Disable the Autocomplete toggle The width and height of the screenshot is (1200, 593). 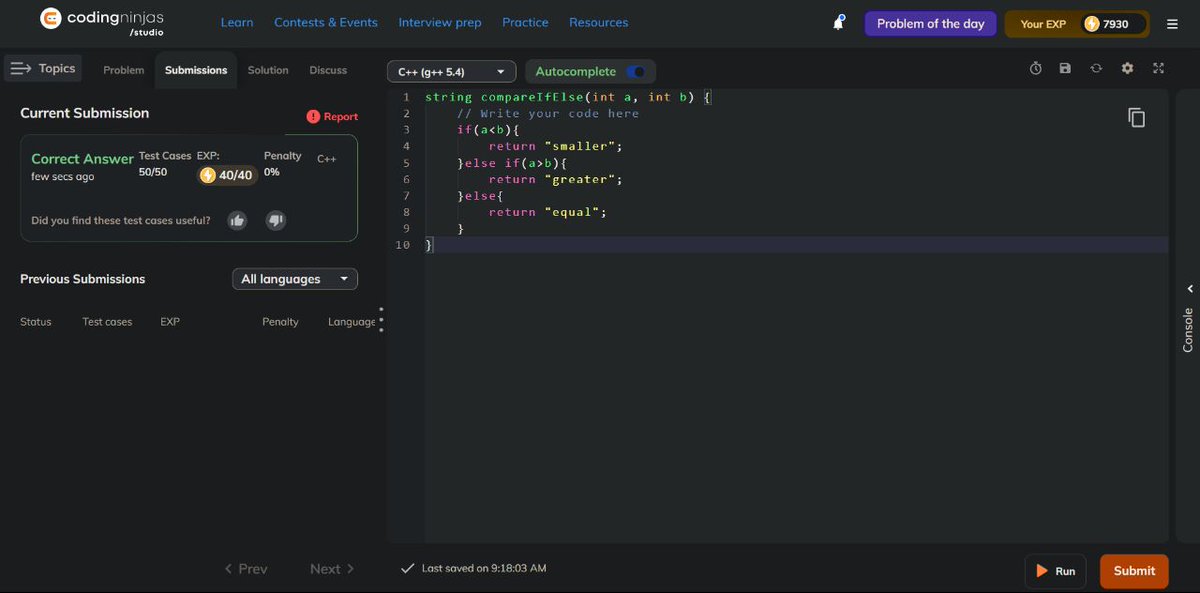[637, 71]
